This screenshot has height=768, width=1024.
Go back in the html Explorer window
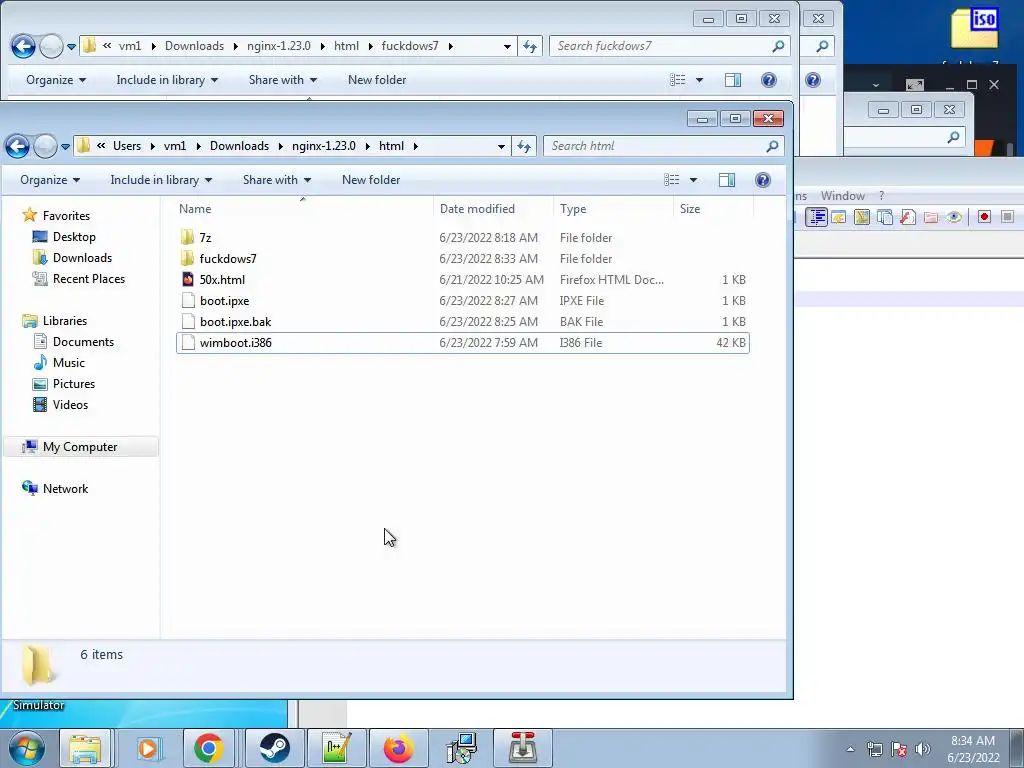click(x=18, y=146)
